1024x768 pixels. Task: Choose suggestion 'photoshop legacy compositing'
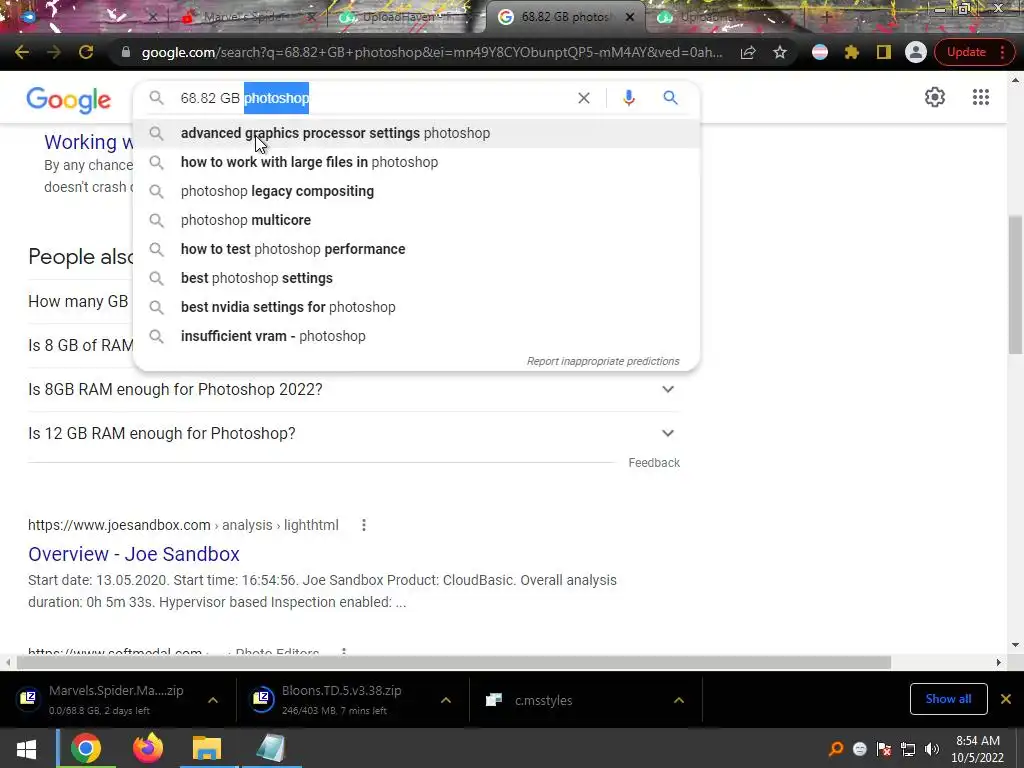click(417, 191)
